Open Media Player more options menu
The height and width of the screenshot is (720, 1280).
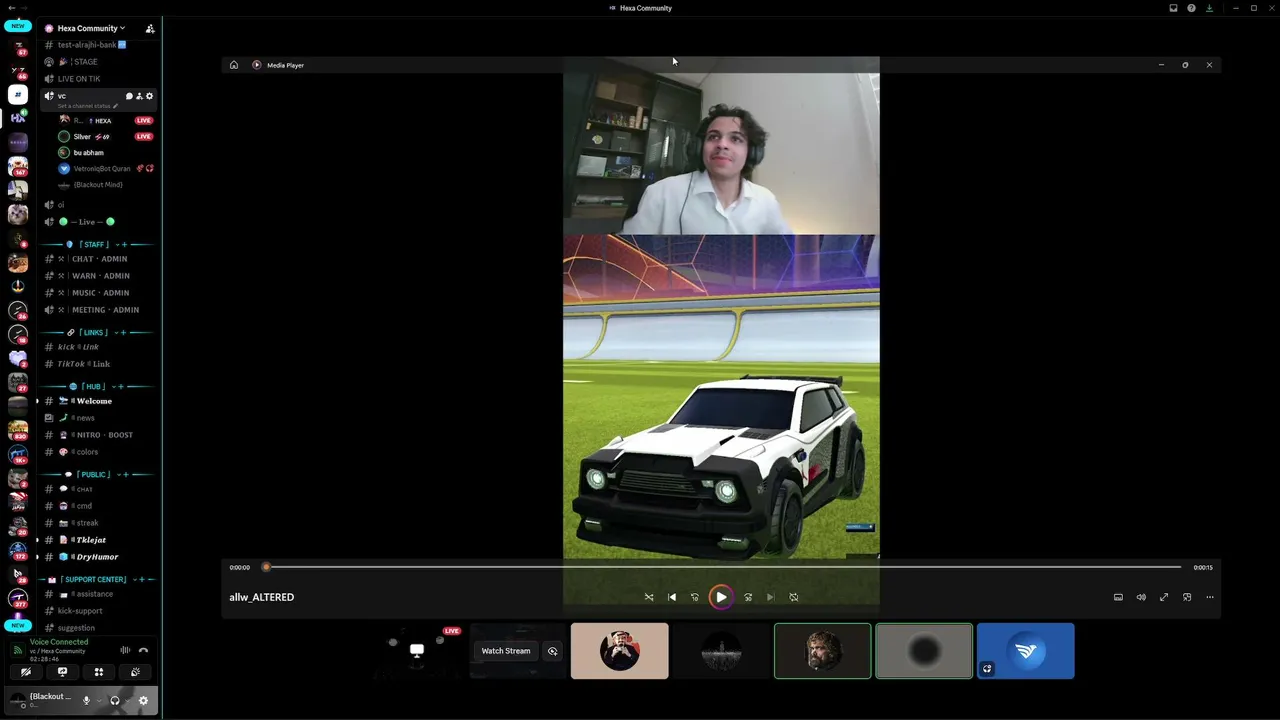(1210, 597)
